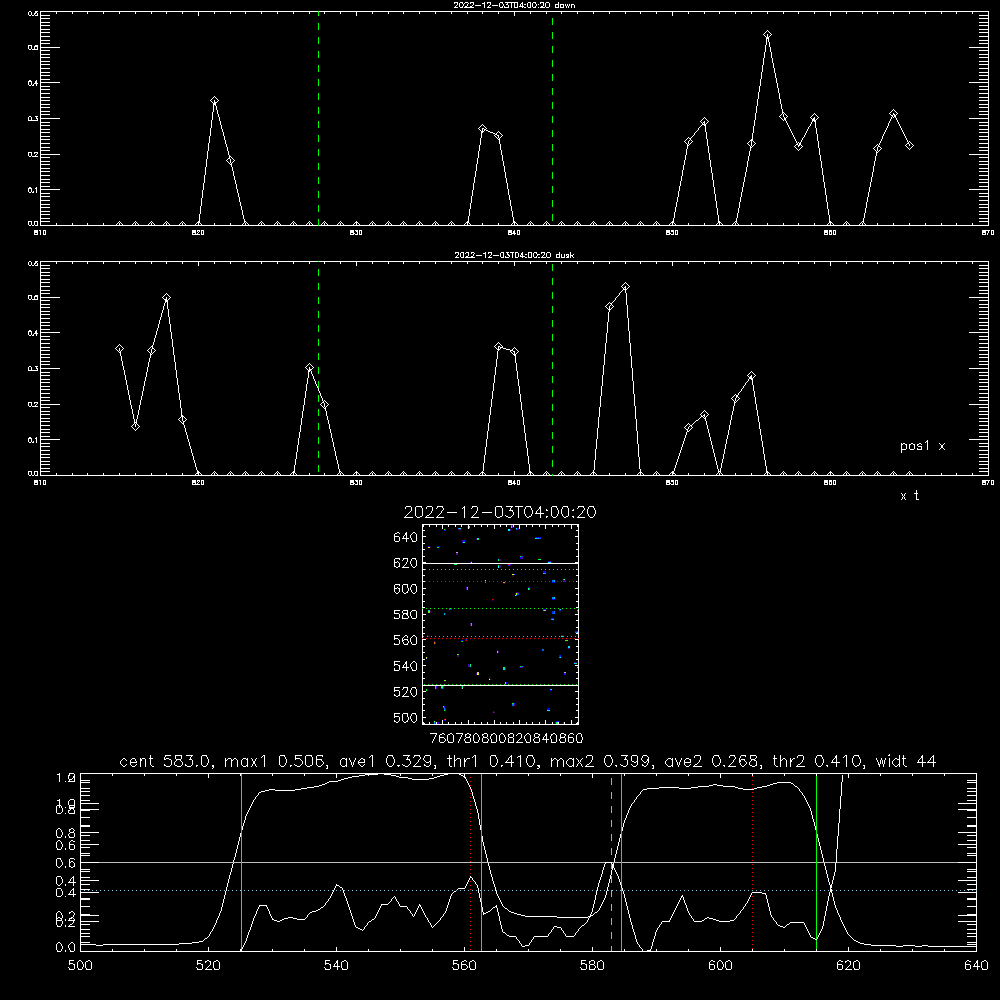Select the "x t" label below dusk plot
1000x1000 pixels.
909,496
